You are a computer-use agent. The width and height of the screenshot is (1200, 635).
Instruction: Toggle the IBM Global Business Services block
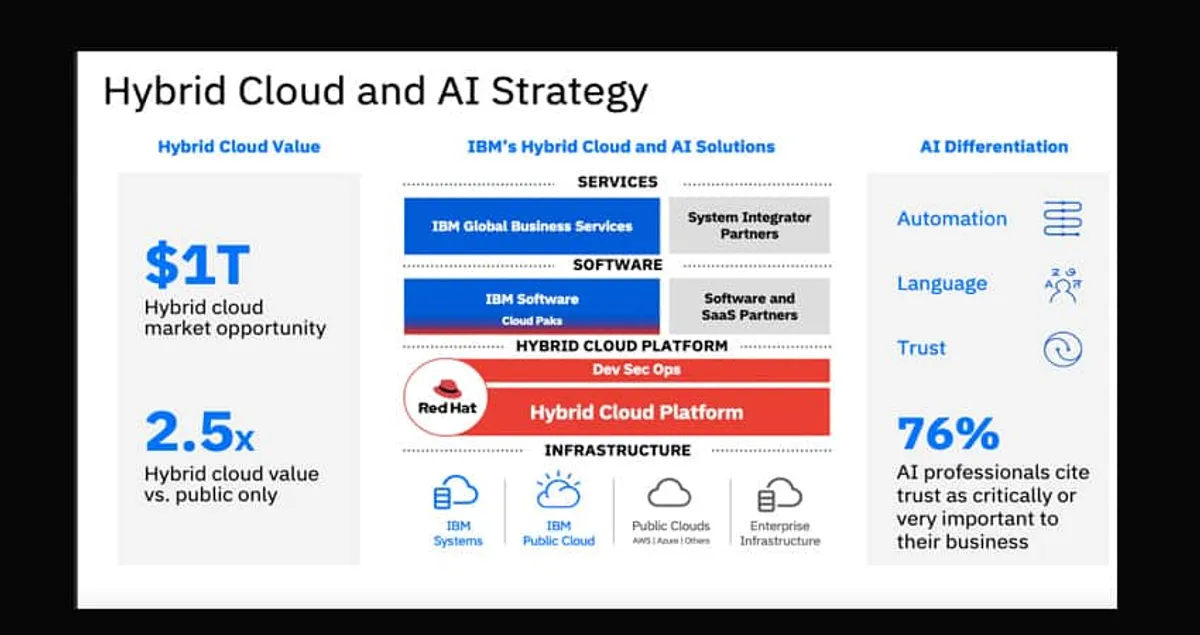click(x=531, y=226)
